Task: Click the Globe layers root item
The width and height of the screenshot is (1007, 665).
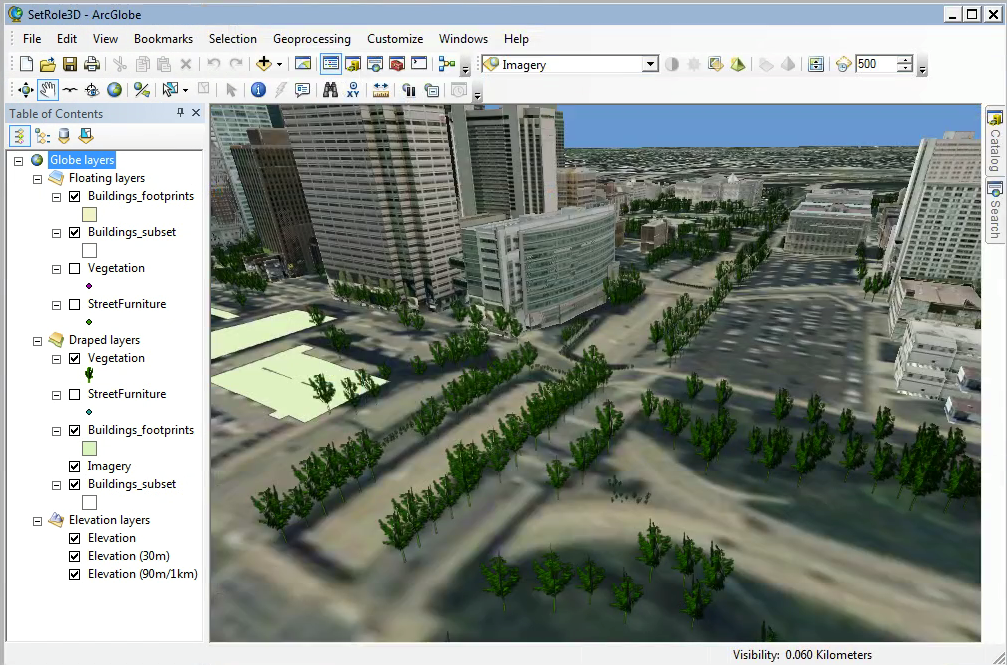Action: [x=82, y=159]
